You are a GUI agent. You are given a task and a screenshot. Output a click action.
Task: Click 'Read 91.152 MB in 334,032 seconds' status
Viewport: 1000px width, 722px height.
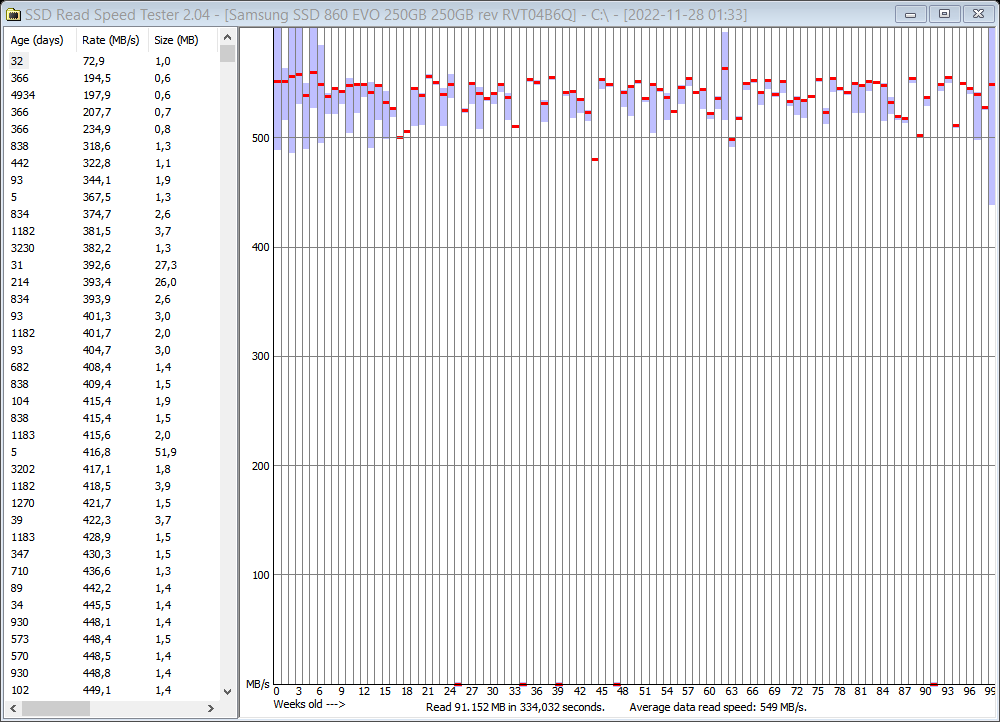515,707
